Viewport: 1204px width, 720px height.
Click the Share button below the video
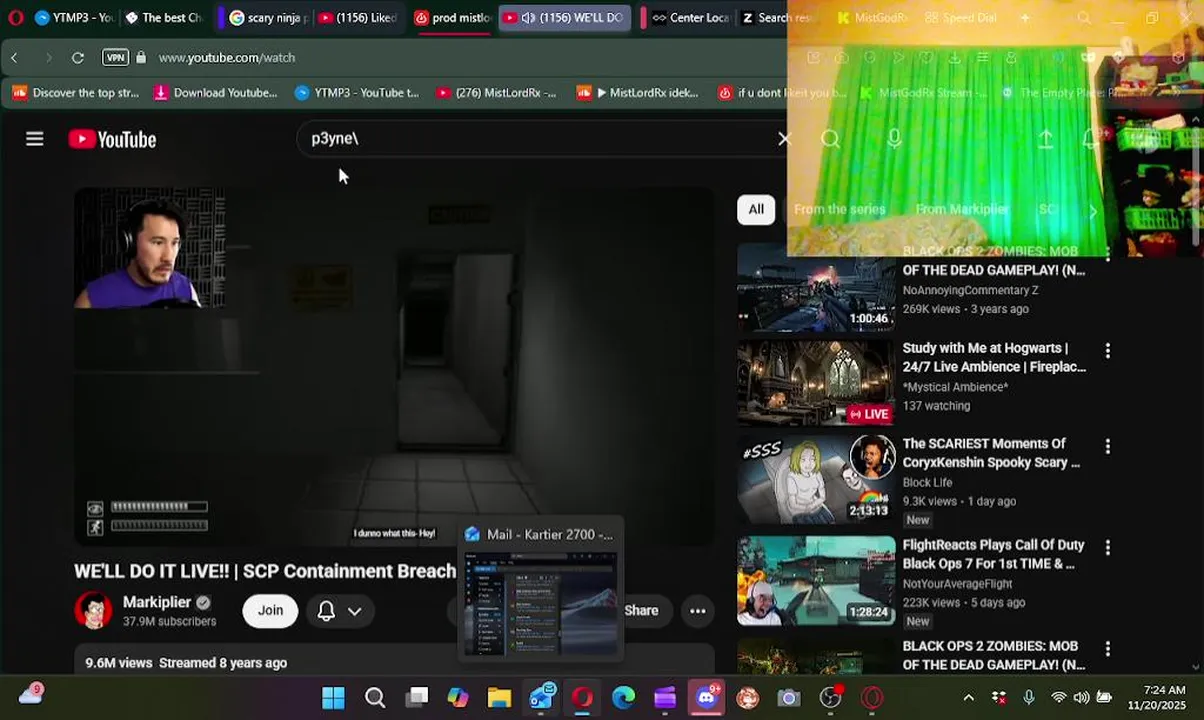point(640,610)
